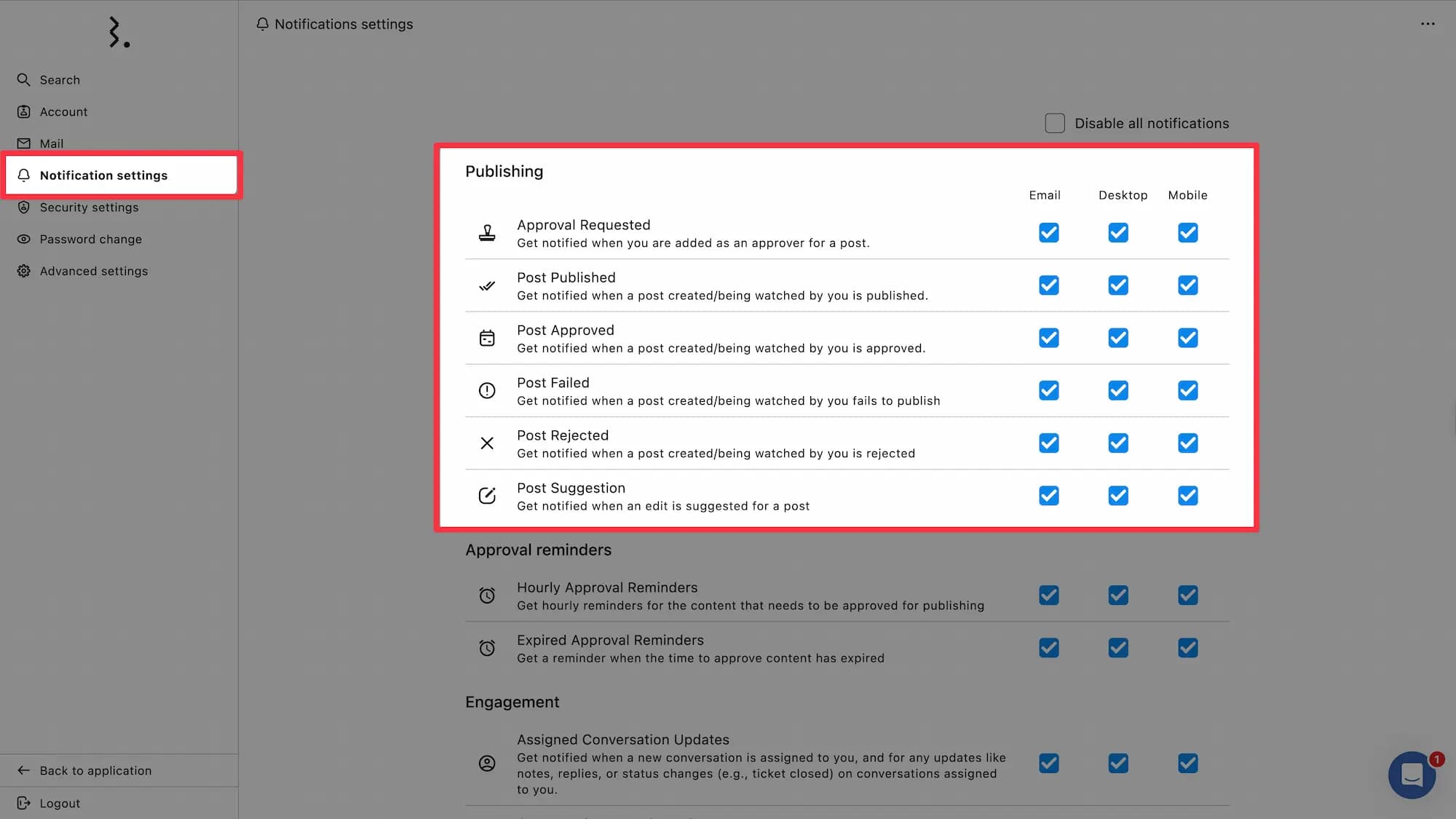
Task: Open the chat support bubble
Action: click(x=1412, y=775)
